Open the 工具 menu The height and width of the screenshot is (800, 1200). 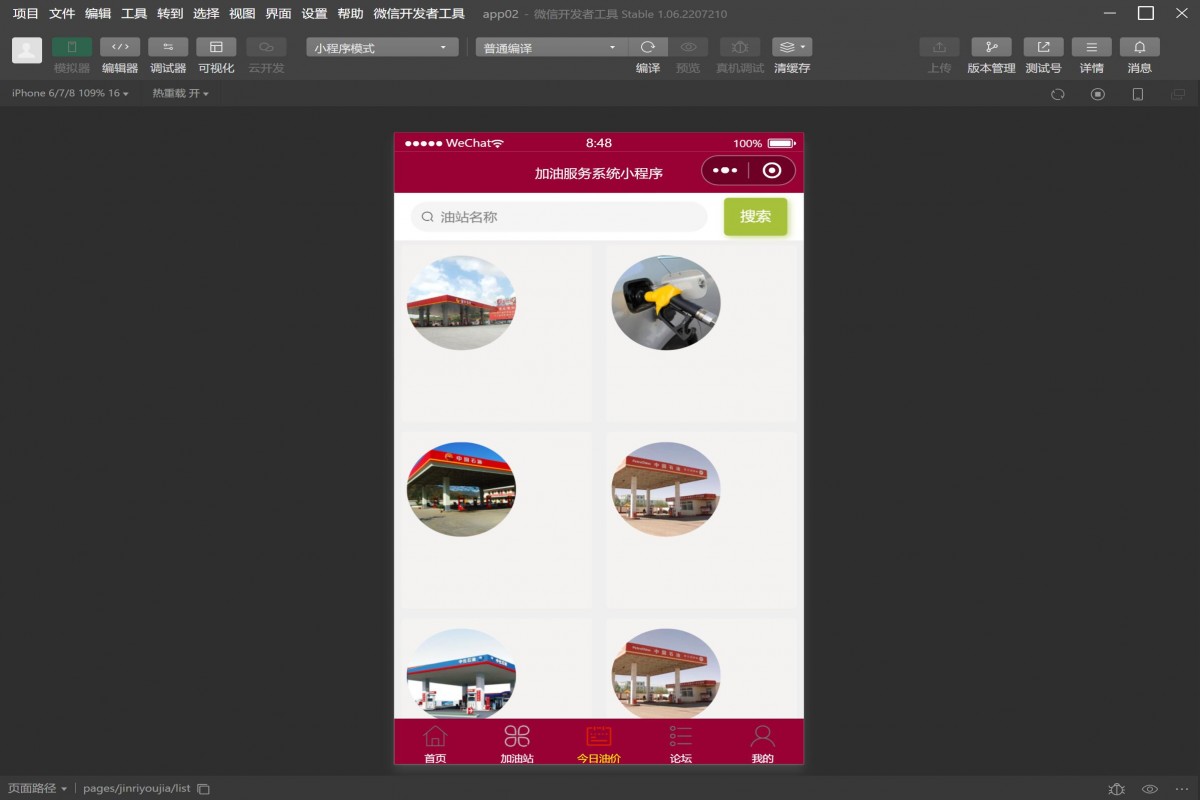tap(134, 14)
